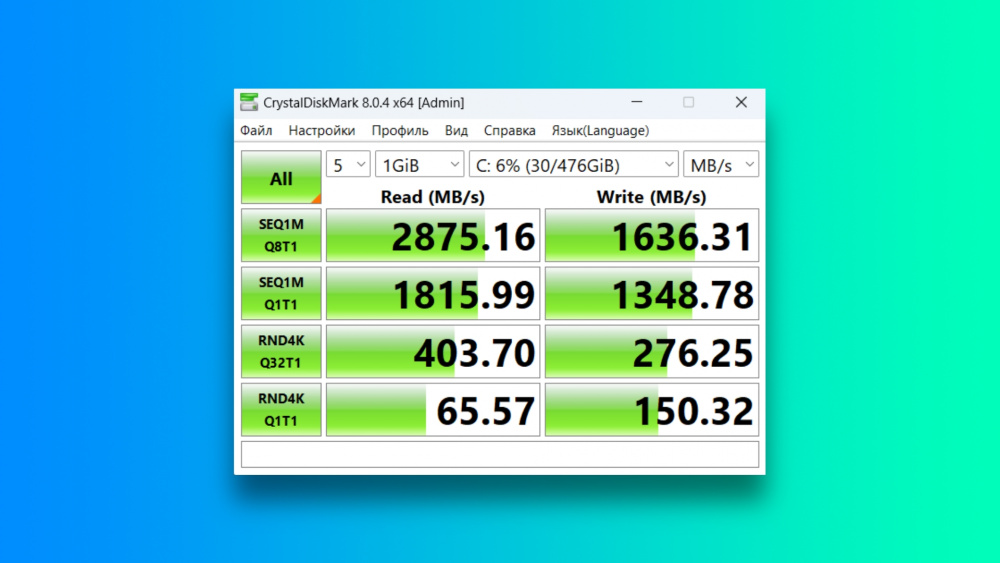Click the Write (MB/s) column header
The image size is (1000, 563).
652,196
